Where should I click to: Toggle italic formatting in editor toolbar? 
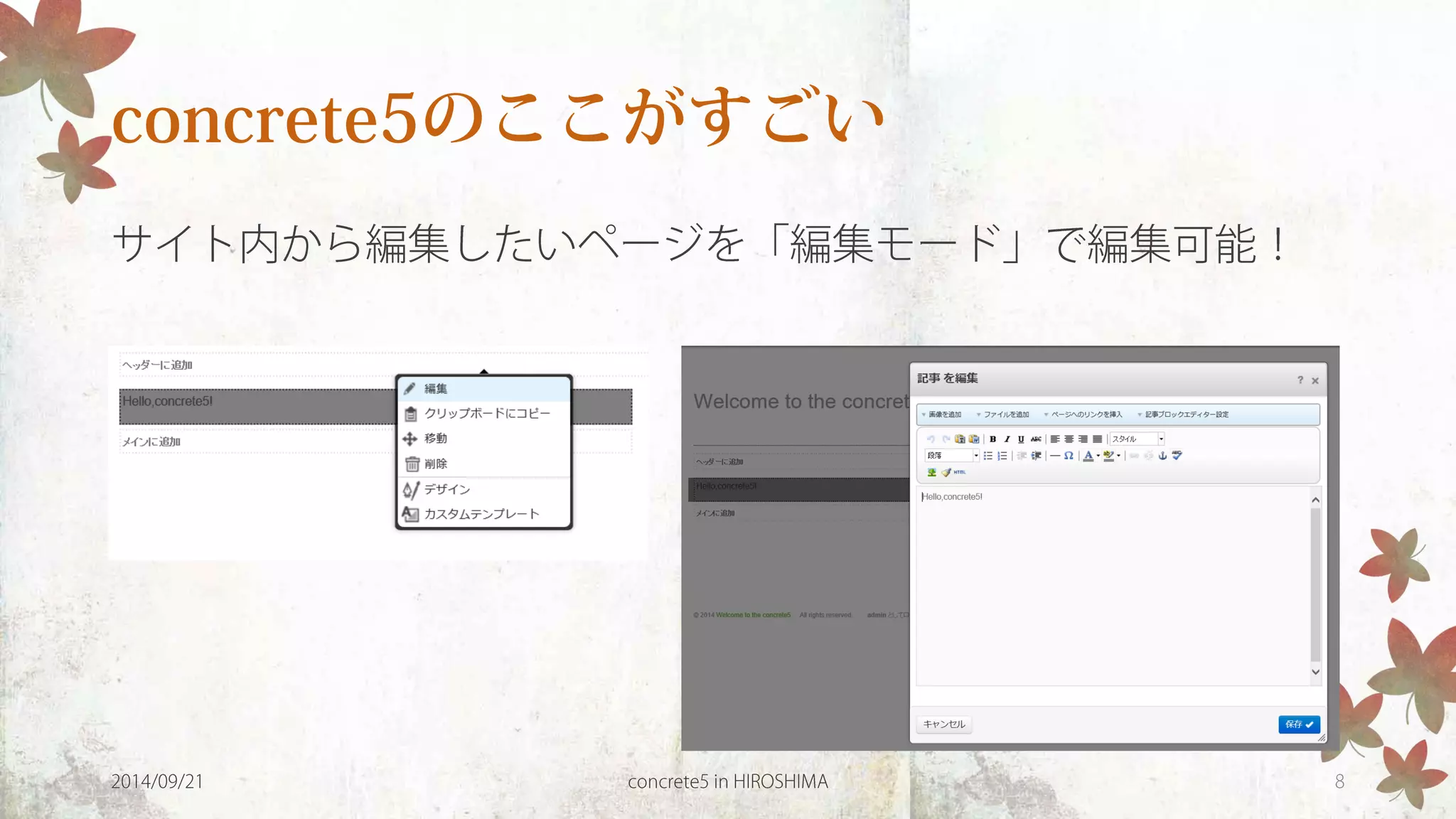[1007, 439]
